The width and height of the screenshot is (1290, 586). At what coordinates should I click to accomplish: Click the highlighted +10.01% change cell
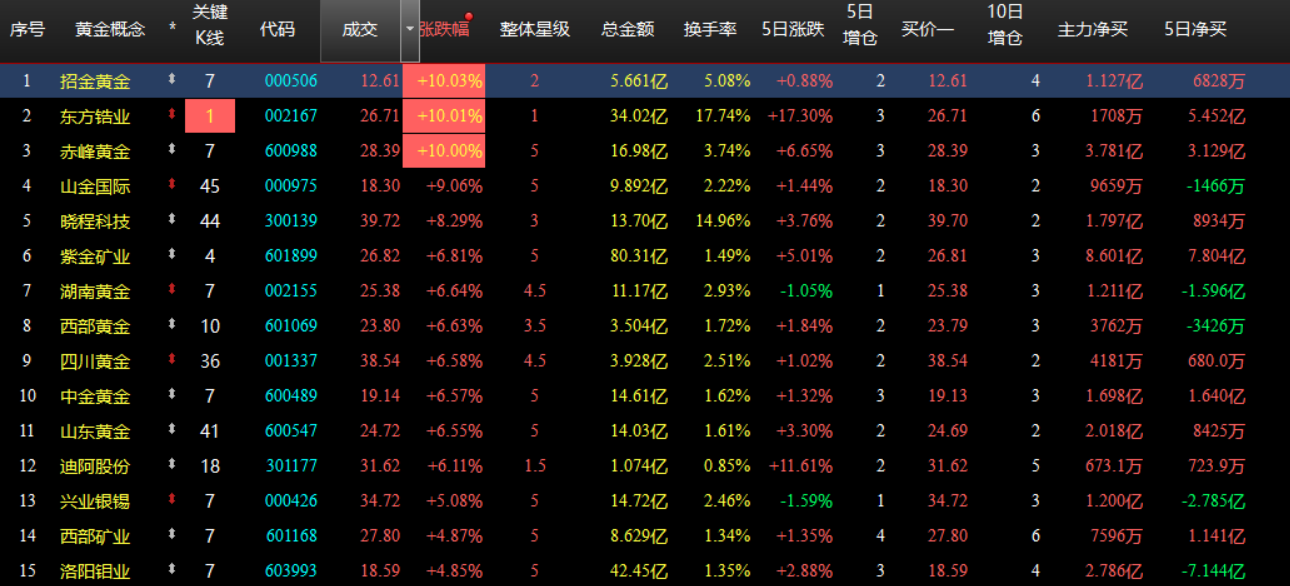click(444, 116)
